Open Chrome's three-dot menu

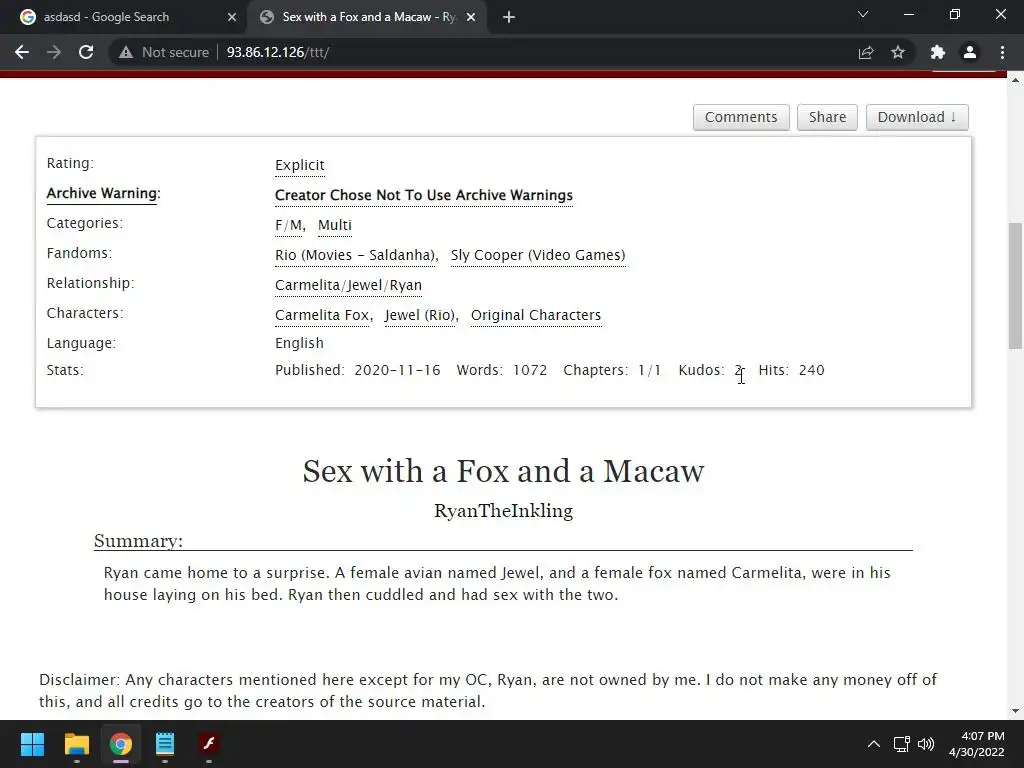1002,52
